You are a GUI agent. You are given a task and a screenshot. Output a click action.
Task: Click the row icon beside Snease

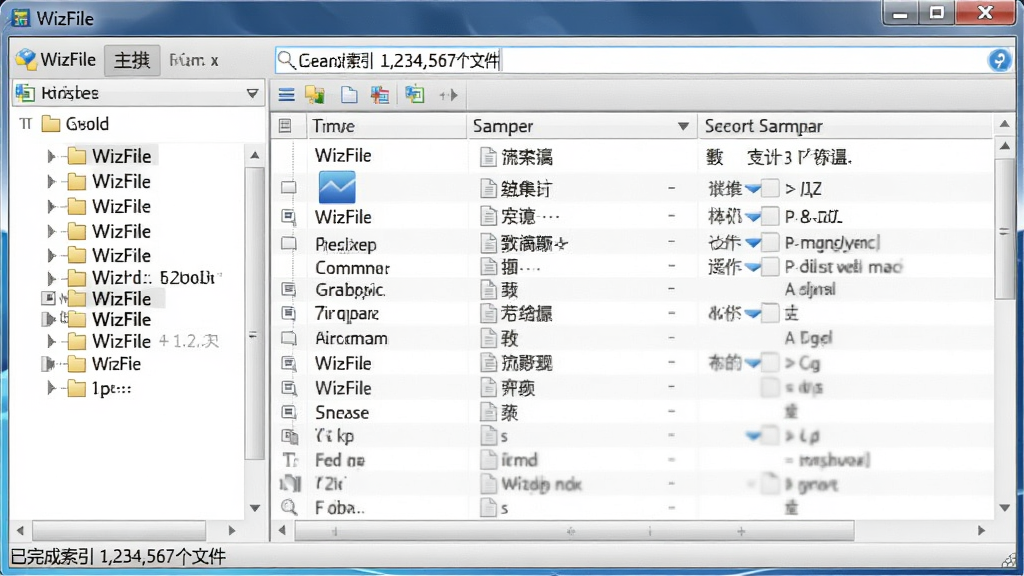pos(288,412)
